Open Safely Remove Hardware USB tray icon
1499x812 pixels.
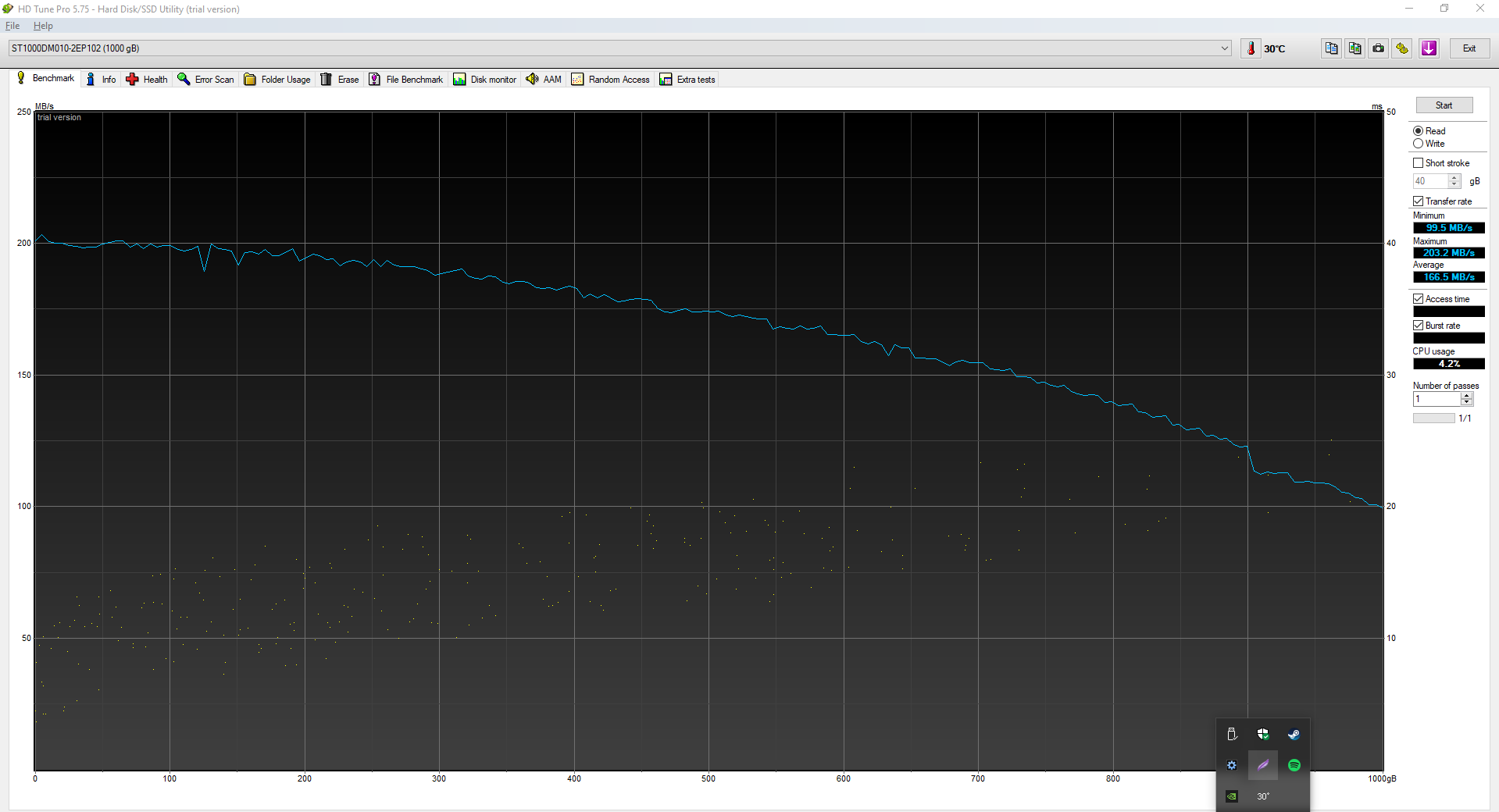[1232, 734]
